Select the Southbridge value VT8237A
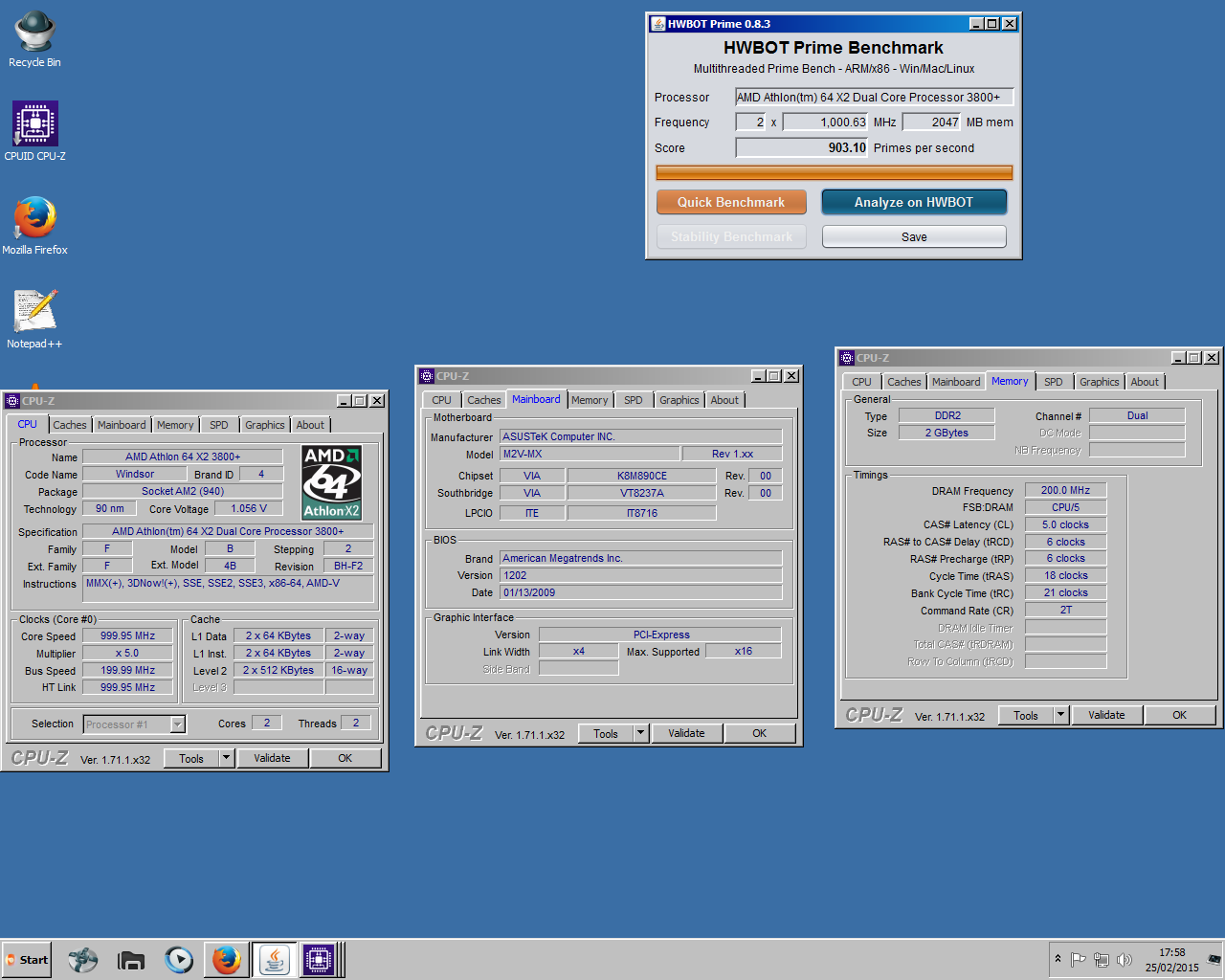Viewport: 1225px width, 980px height. pyautogui.click(x=642, y=493)
